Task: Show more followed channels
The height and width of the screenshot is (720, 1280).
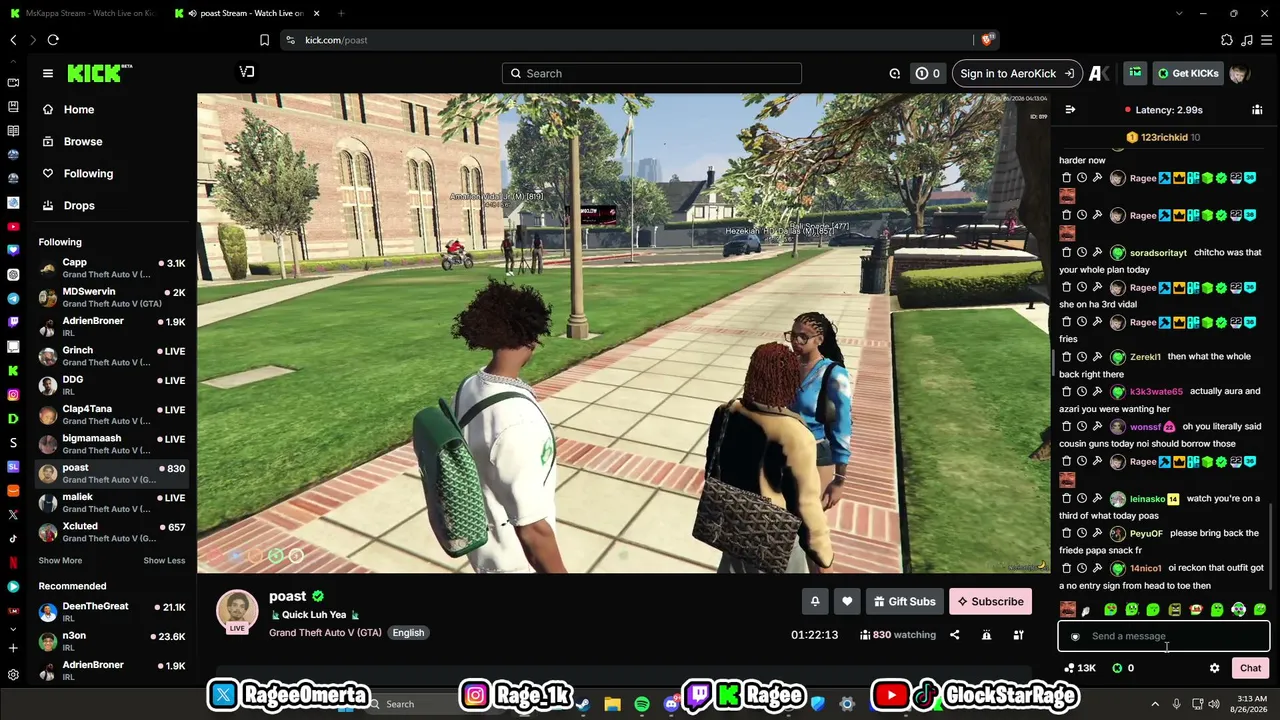Action: click(60, 561)
